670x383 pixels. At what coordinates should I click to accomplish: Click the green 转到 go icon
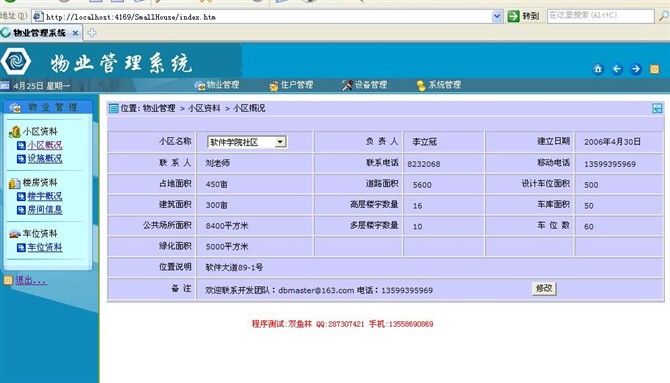click(513, 16)
